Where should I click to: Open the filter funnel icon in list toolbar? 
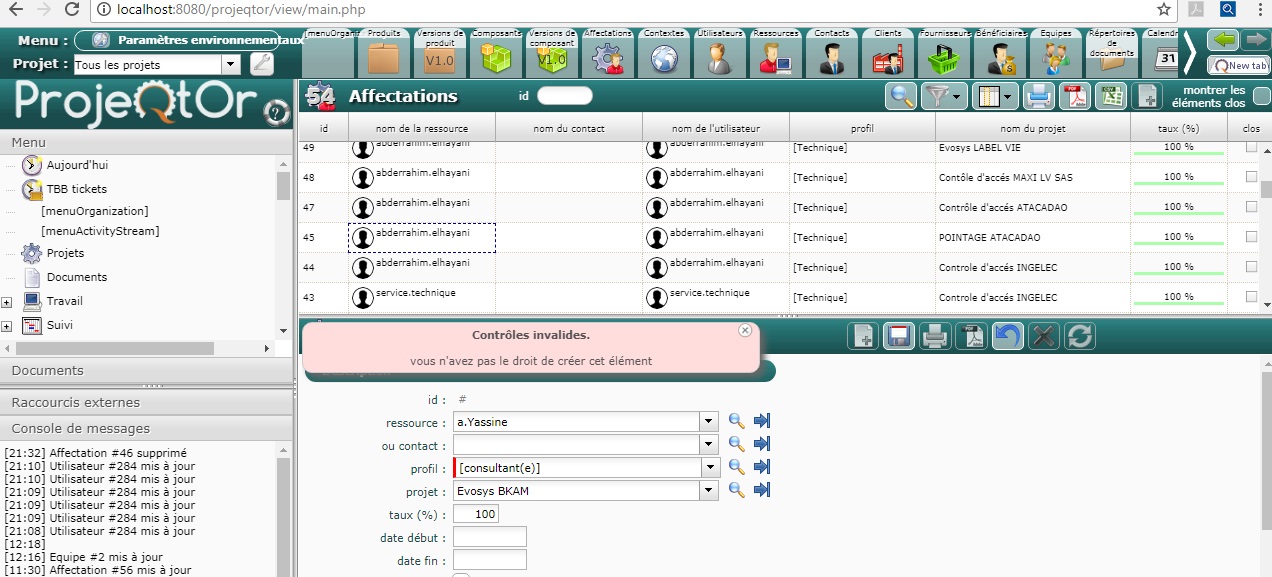point(943,96)
